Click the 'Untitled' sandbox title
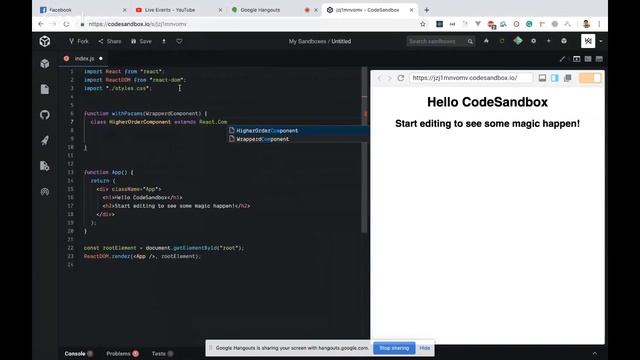 click(x=341, y=41)
